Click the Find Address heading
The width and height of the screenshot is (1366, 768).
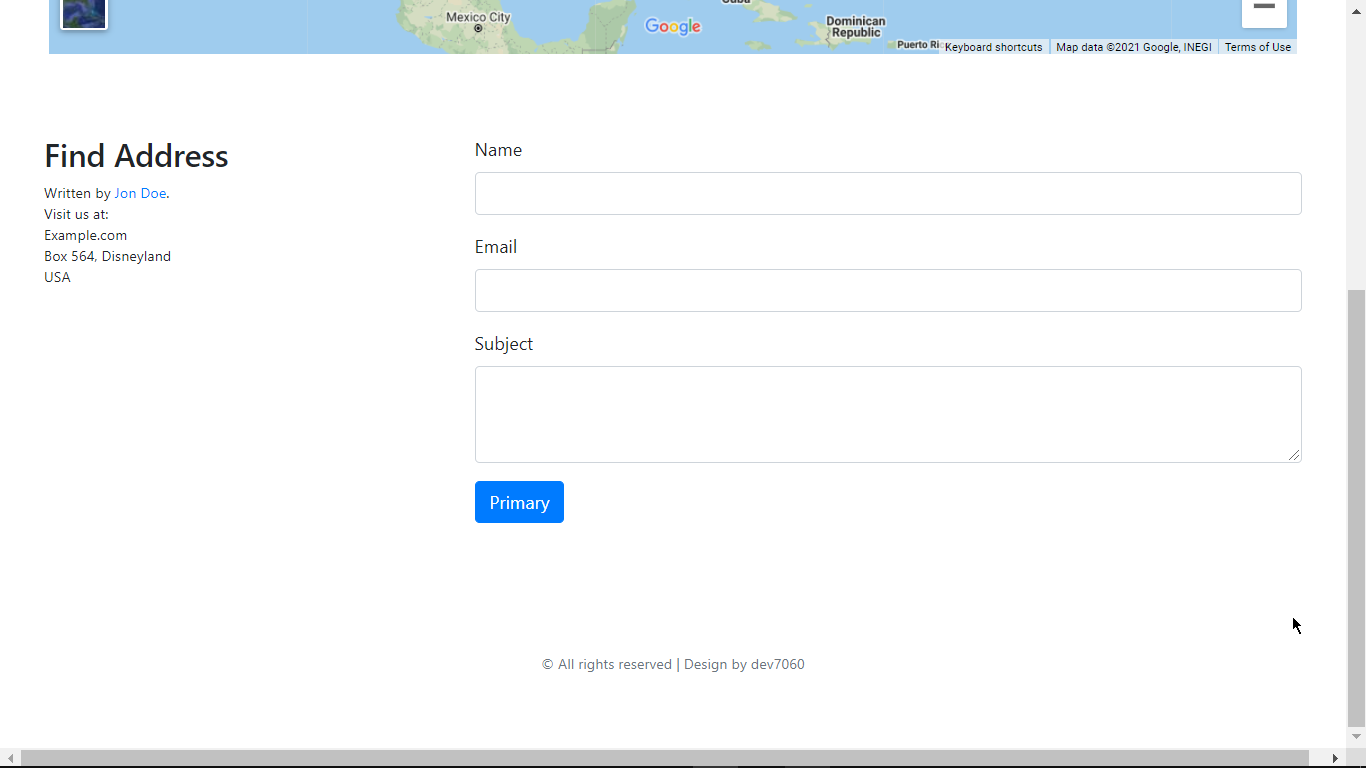tap(136, 156)
